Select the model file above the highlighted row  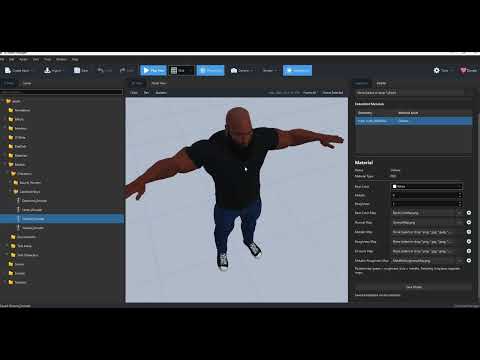[x=32, y=210]
